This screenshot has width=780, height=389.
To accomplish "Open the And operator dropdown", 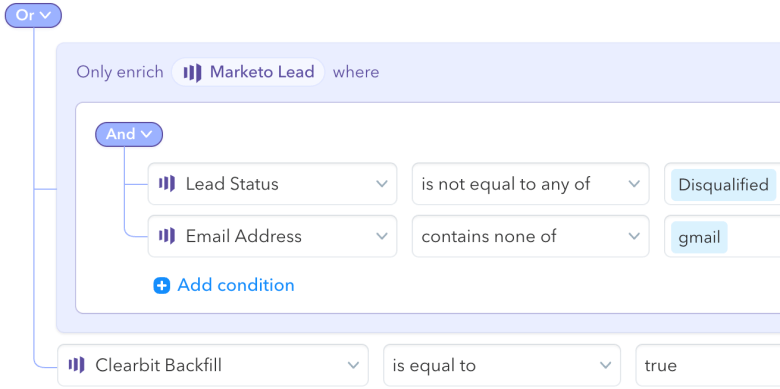I will click(x=129, y=134).
